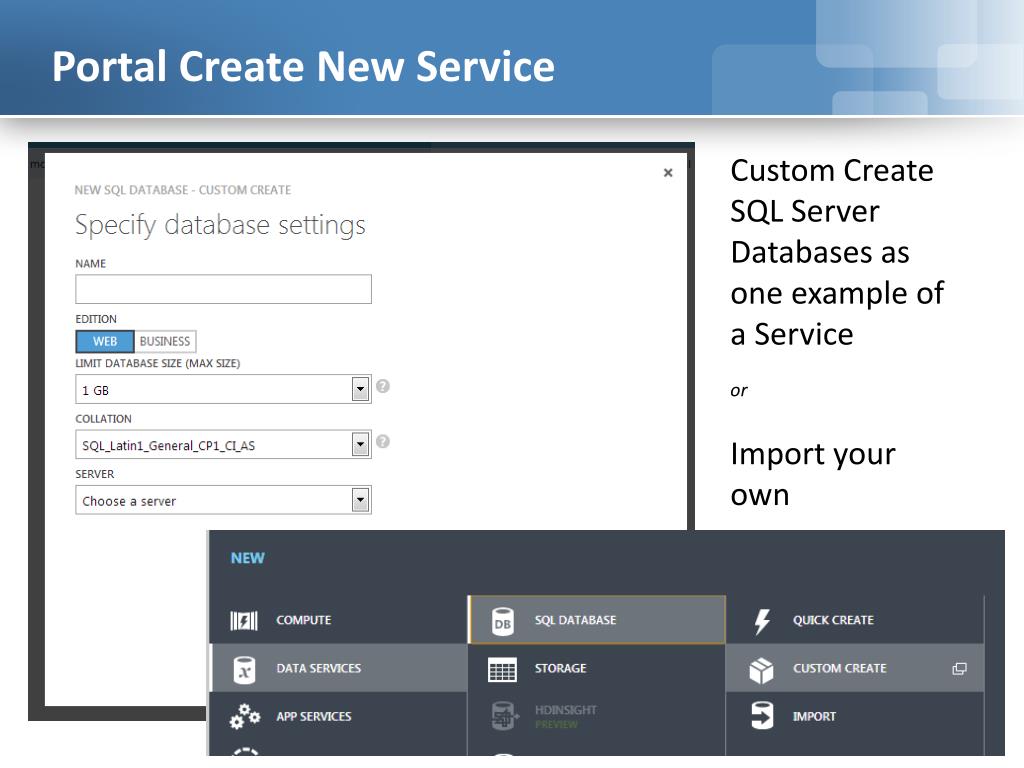
Task: Select DATA SERVICES in the NEW menu
Action: pos(339,668)
